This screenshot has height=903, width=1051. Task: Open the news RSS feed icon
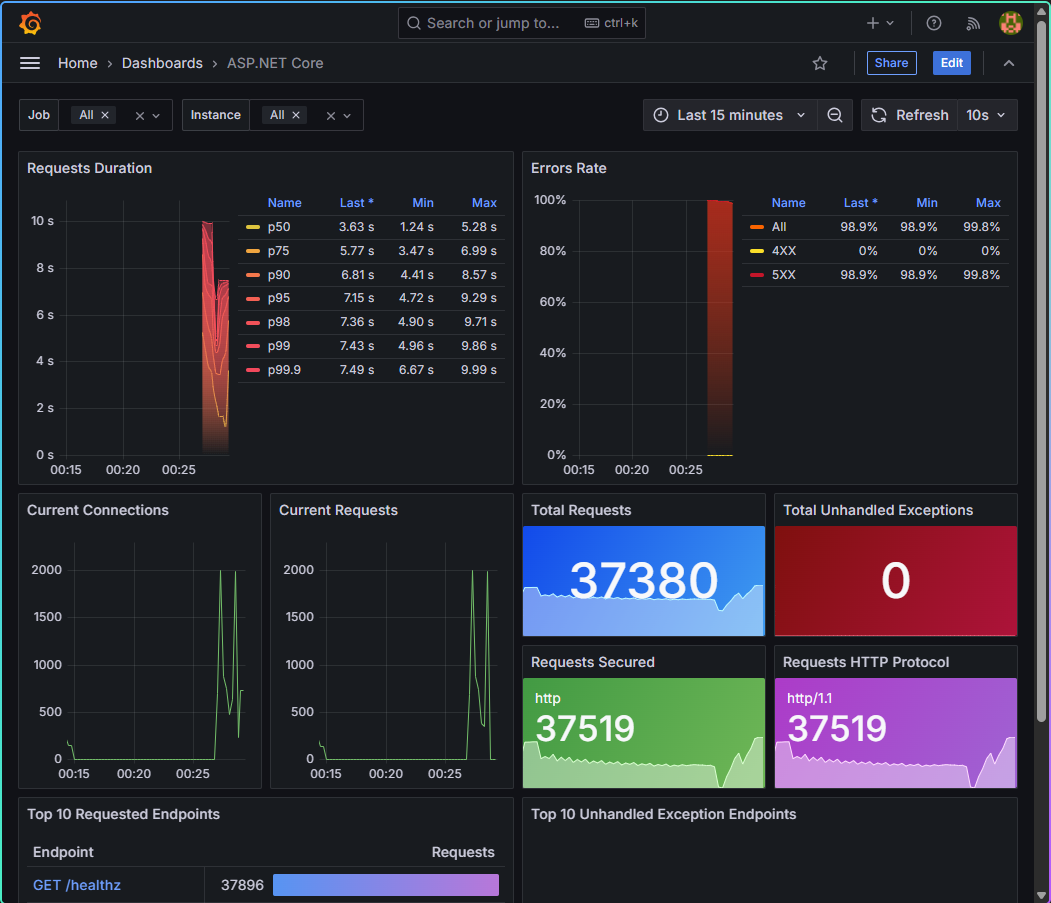point(973,23)
